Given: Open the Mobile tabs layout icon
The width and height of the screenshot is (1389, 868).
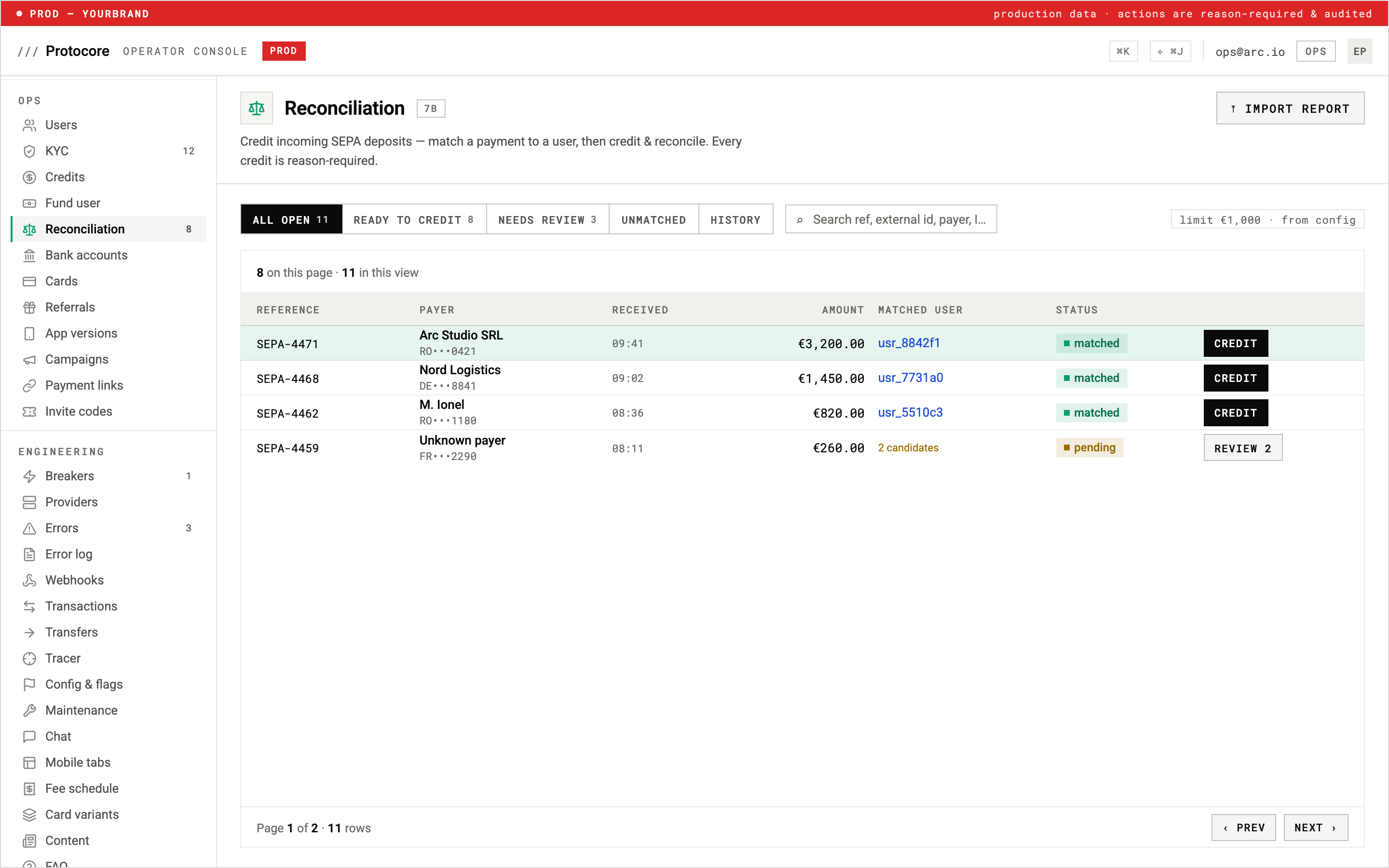Looking at the screenshot, I should click(x=29, y=762).
